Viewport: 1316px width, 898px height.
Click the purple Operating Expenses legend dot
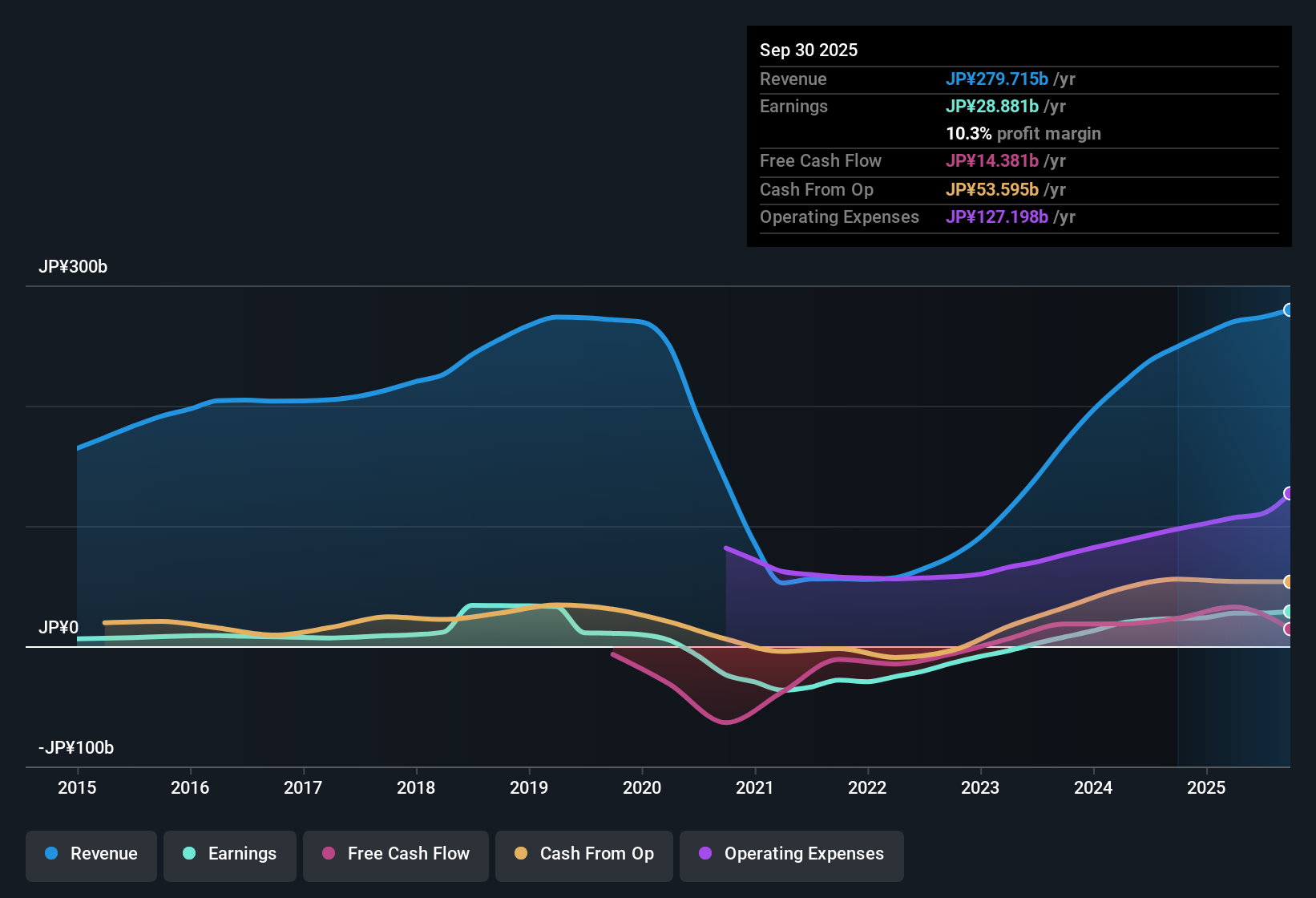click(704, 854)
